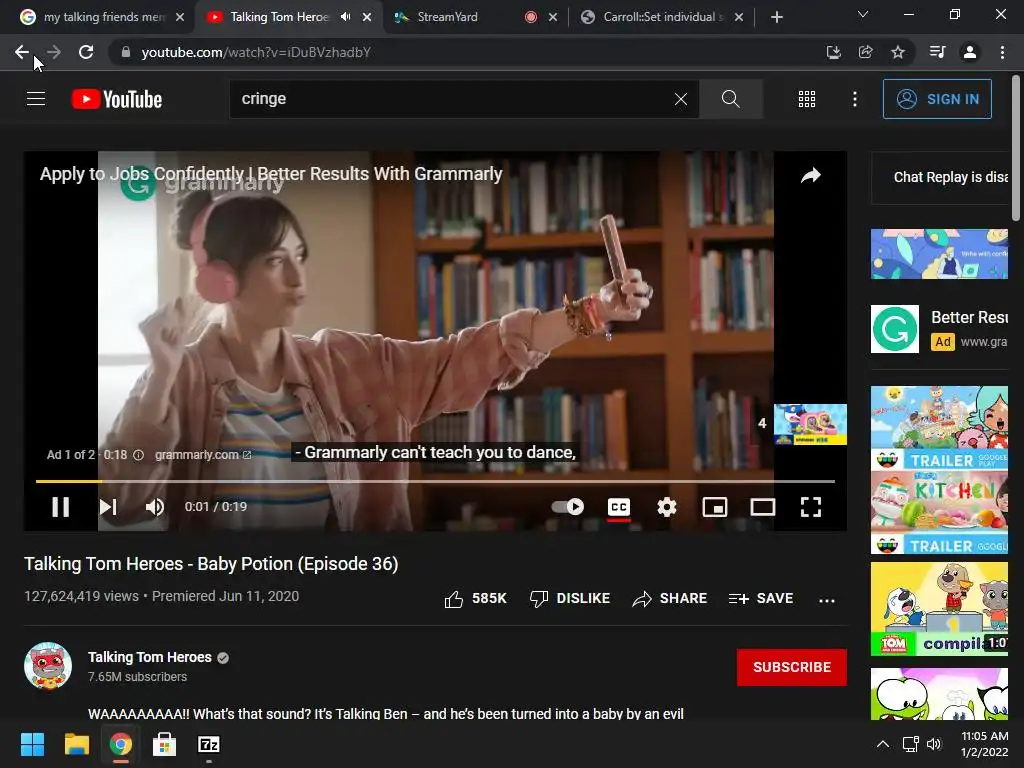Open the YouTube apps grid

[x=807, y=99]
